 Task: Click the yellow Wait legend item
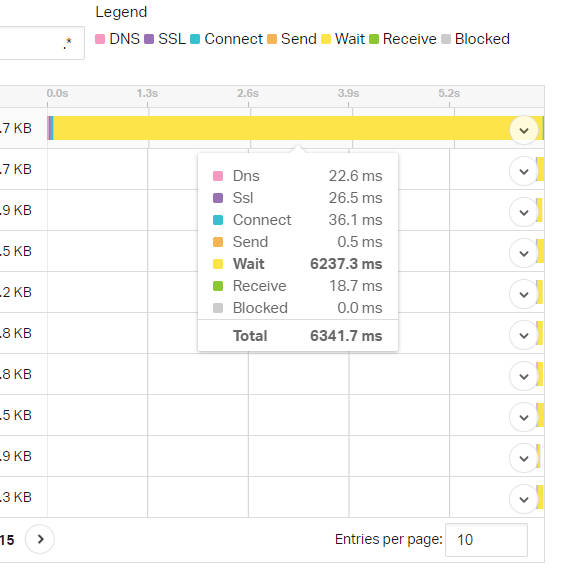pyautogui.click(x=343, y=39)
